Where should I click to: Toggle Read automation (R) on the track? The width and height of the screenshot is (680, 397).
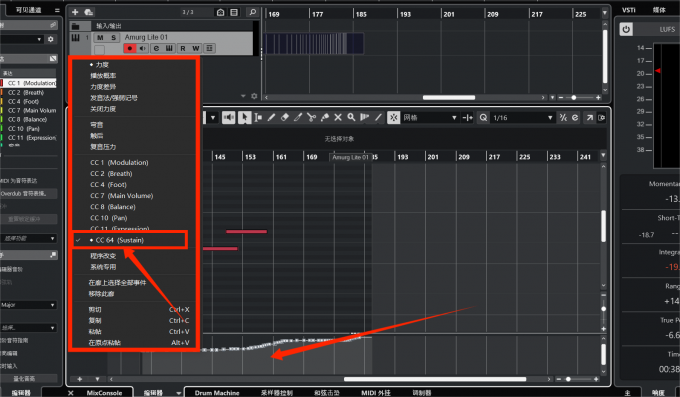click(183, 48)
